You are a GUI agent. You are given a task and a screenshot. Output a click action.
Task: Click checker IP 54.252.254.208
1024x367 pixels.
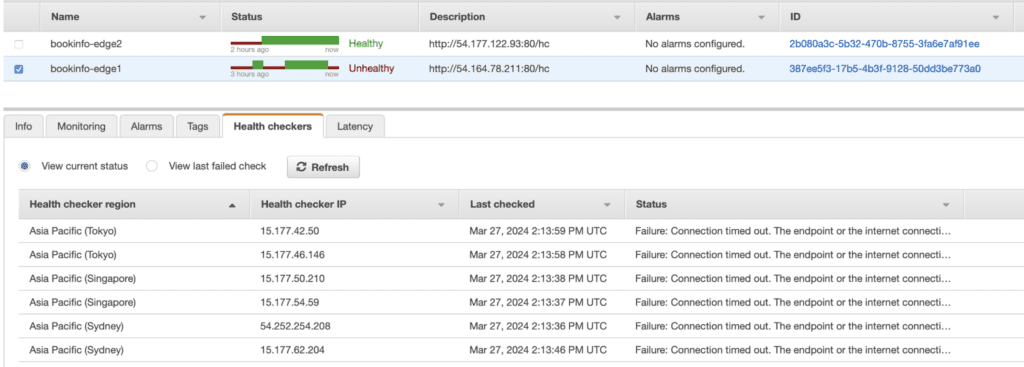(x=295, y=326)
